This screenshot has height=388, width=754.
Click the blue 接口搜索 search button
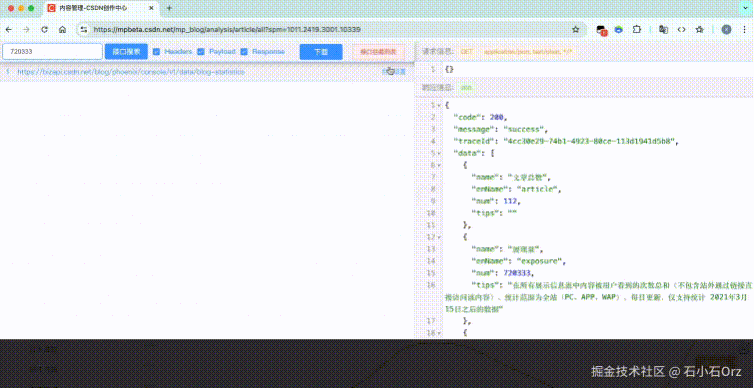tap(126, 51)
